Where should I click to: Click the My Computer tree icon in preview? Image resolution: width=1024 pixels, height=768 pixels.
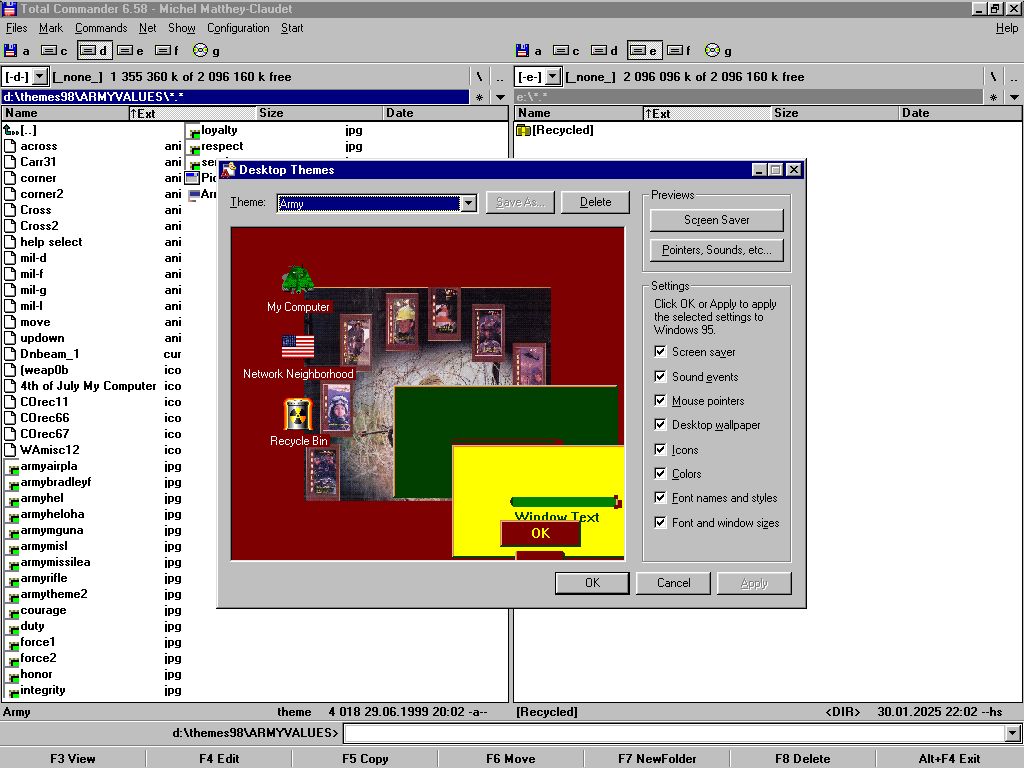pos(298,281)
